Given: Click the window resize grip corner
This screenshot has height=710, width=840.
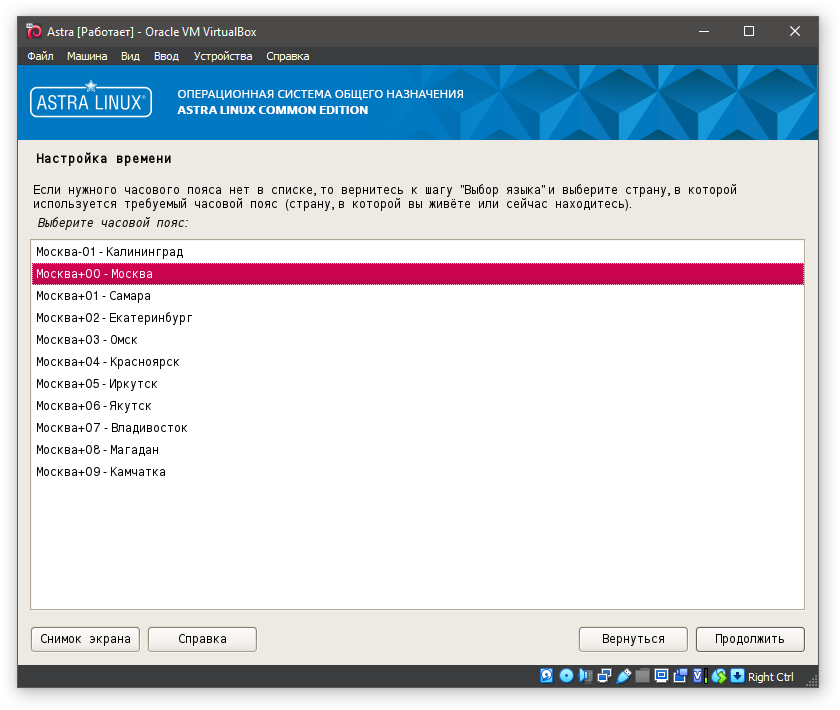Looking at the screenshot, I should pos(812,681).
